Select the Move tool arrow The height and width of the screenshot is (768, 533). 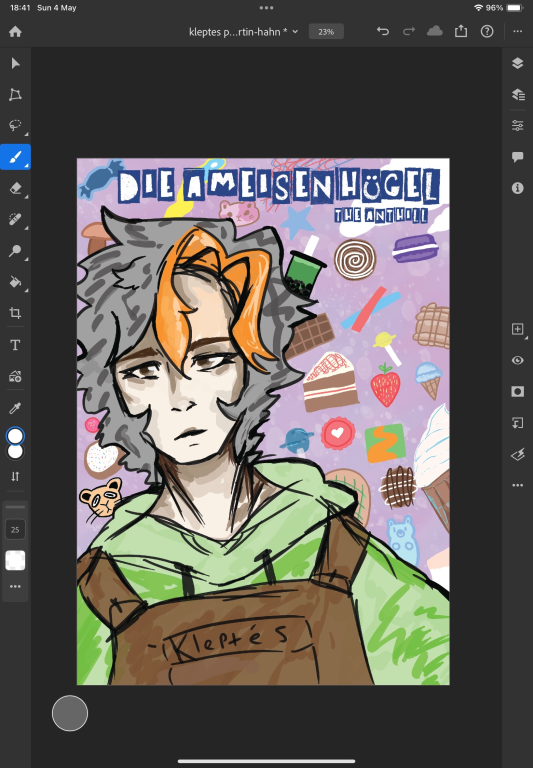pos(15,63)
